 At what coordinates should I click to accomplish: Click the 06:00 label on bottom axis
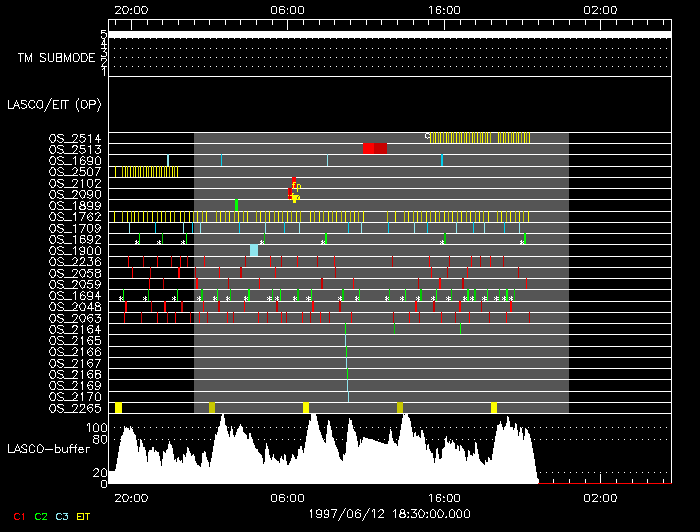[288, 498]
